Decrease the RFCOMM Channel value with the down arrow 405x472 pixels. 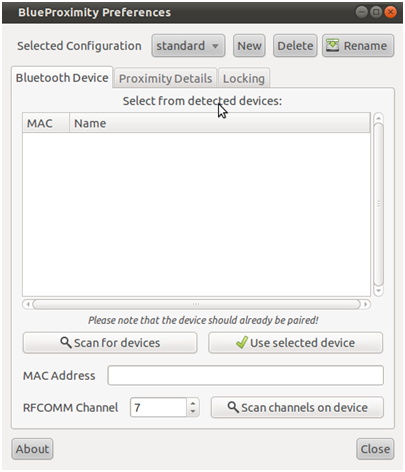coord(193,411)
